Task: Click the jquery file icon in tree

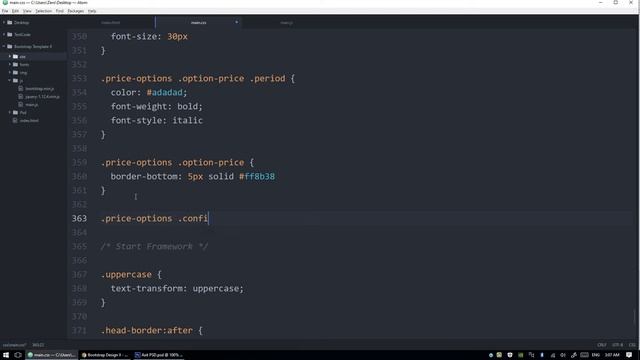Action: pos(21,97)
